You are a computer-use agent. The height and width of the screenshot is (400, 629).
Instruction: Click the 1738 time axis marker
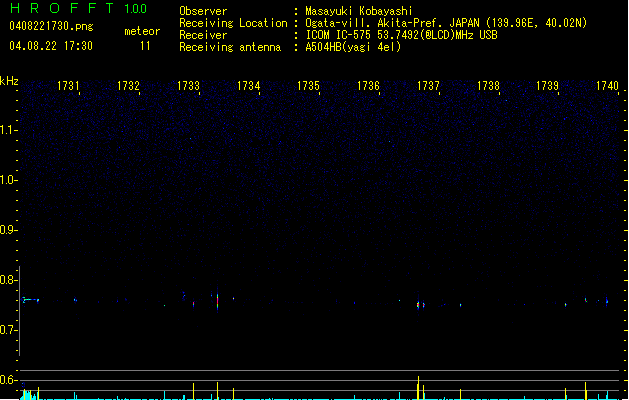click(x=488, y=86)
